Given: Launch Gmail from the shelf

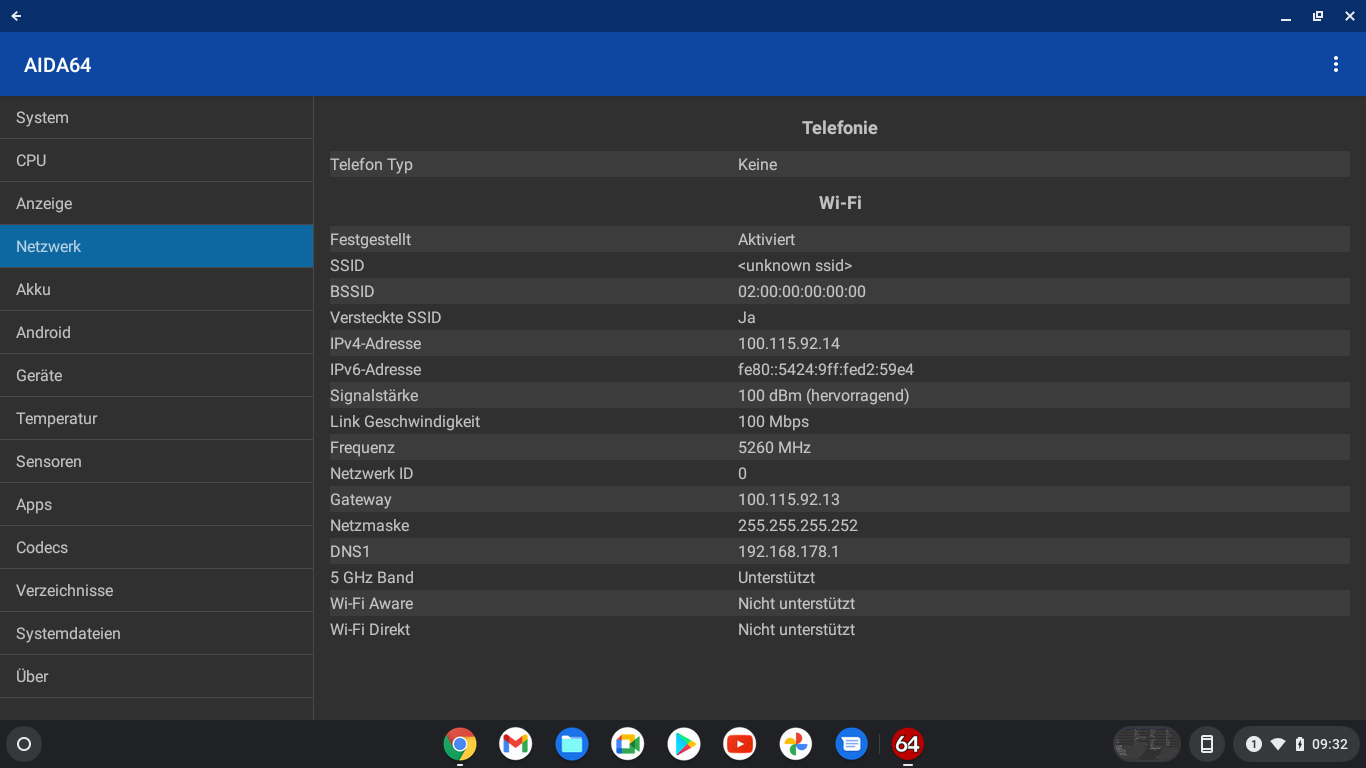Looking at the screenshot, I should click(x=516, y=744).
